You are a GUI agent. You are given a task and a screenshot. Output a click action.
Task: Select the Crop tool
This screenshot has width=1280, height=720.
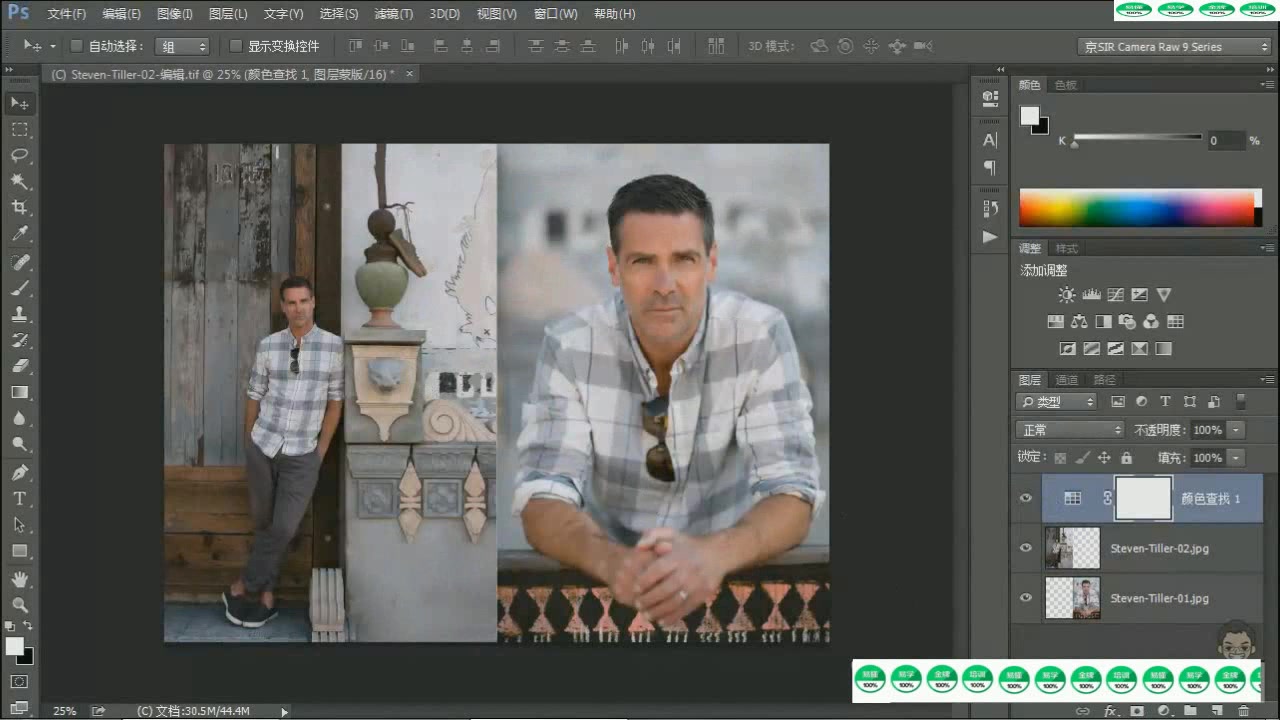[19, 208]
